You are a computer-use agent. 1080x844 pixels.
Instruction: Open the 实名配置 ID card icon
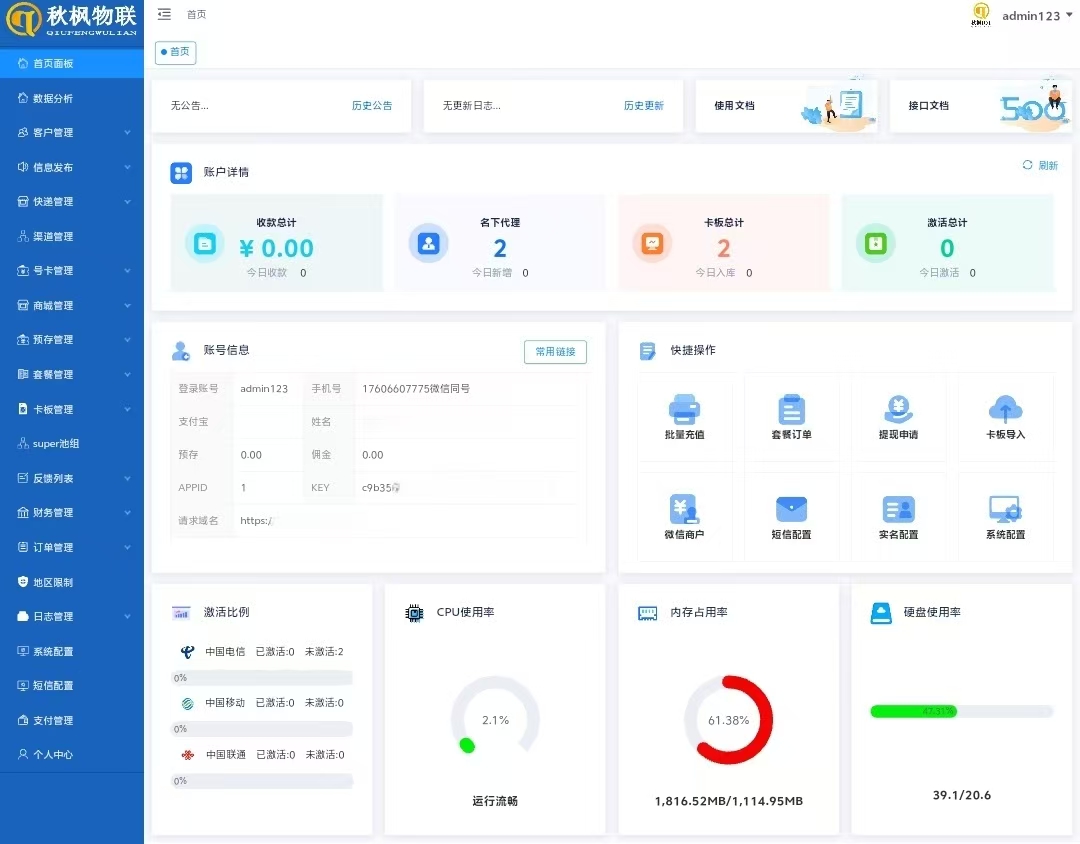coord(898,509)
